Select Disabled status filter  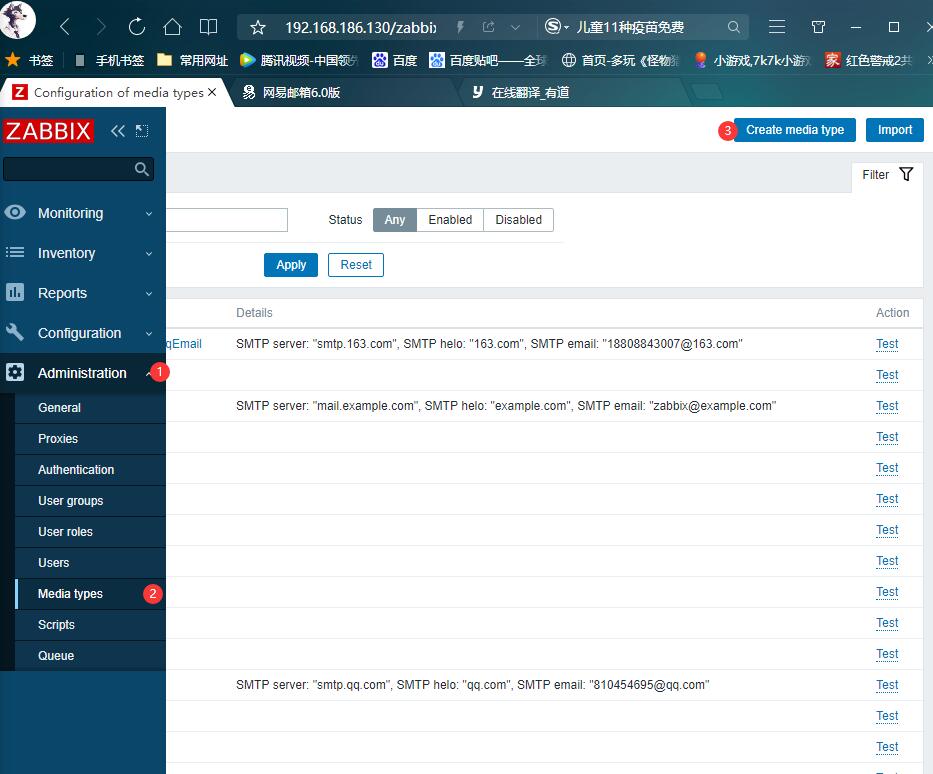[x=518, y=220]
